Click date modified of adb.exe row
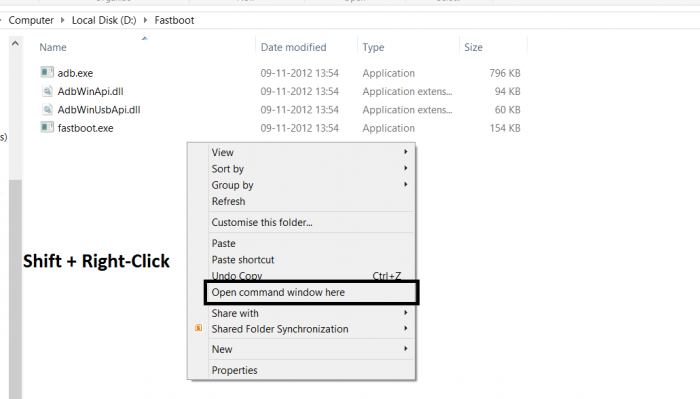The image size is (700, 399). 300,73
